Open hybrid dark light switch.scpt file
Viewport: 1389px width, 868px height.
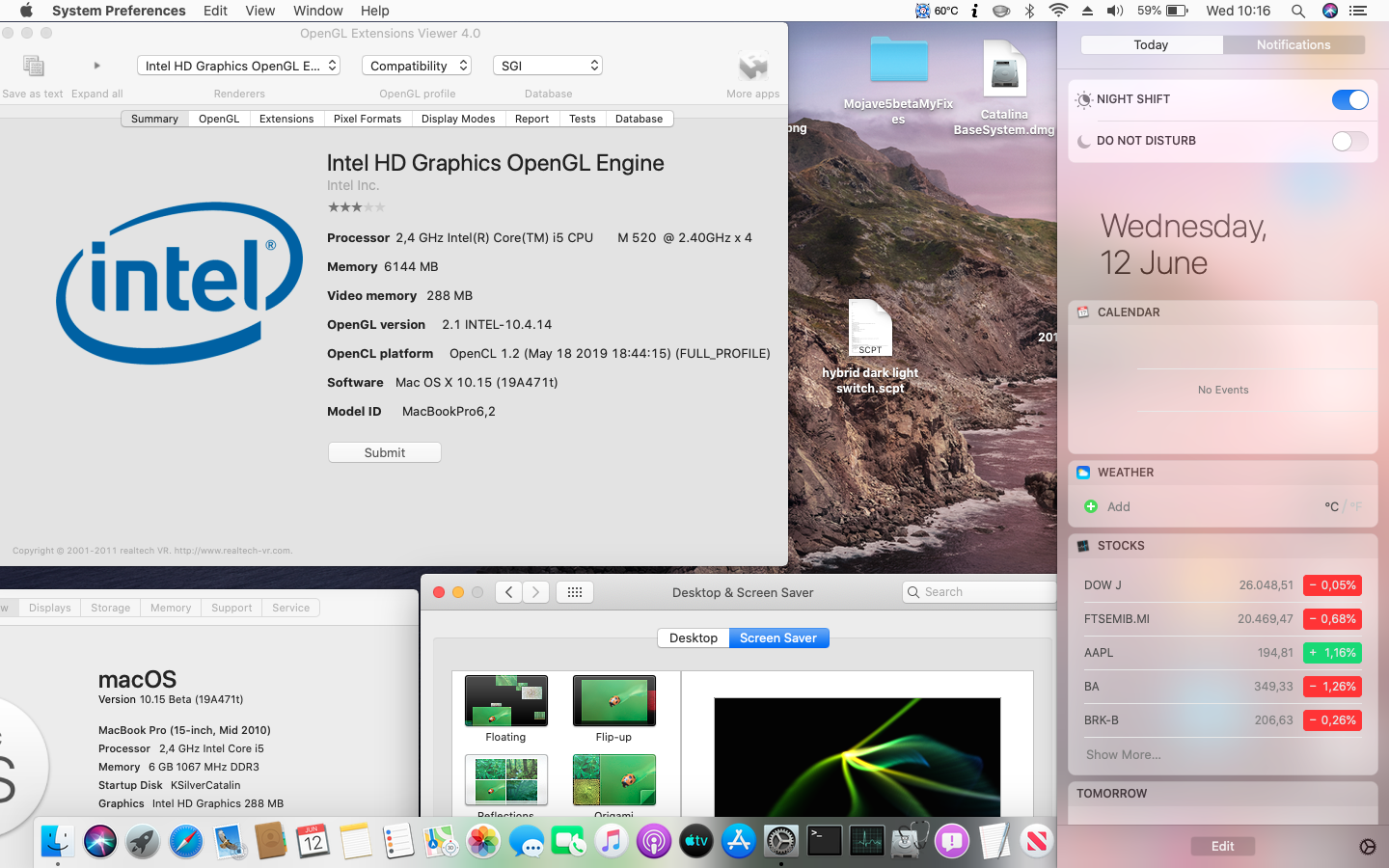tap(870, 346)
